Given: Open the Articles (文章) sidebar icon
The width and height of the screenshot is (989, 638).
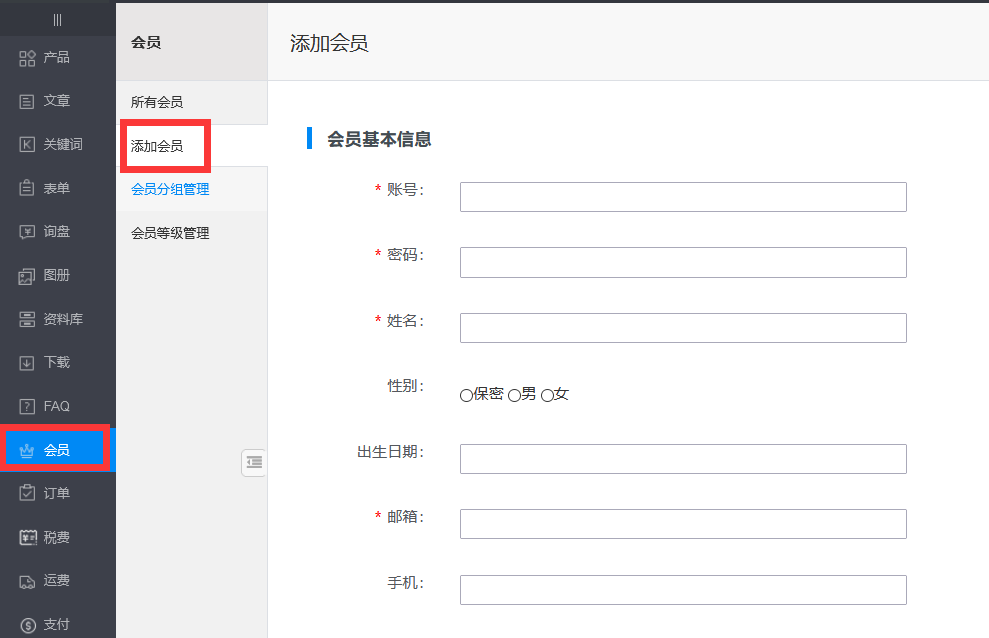Looking at the screenshot, I should point(28,101).
